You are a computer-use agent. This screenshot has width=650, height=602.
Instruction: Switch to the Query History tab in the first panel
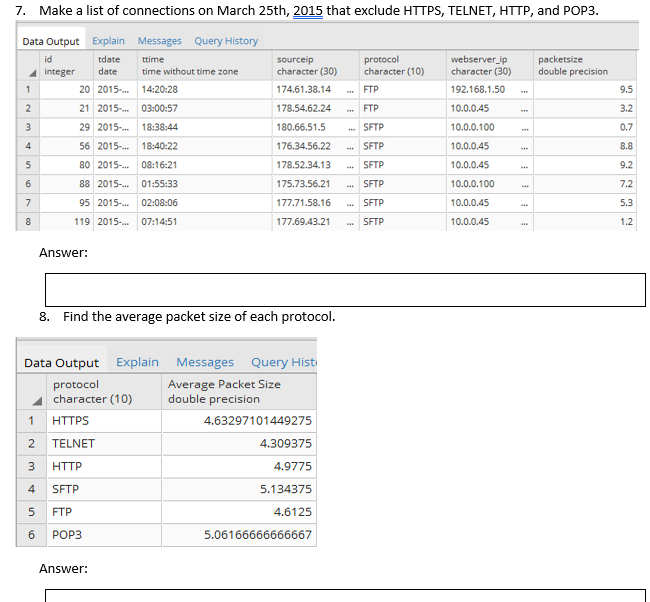click(x=226, y=41)
